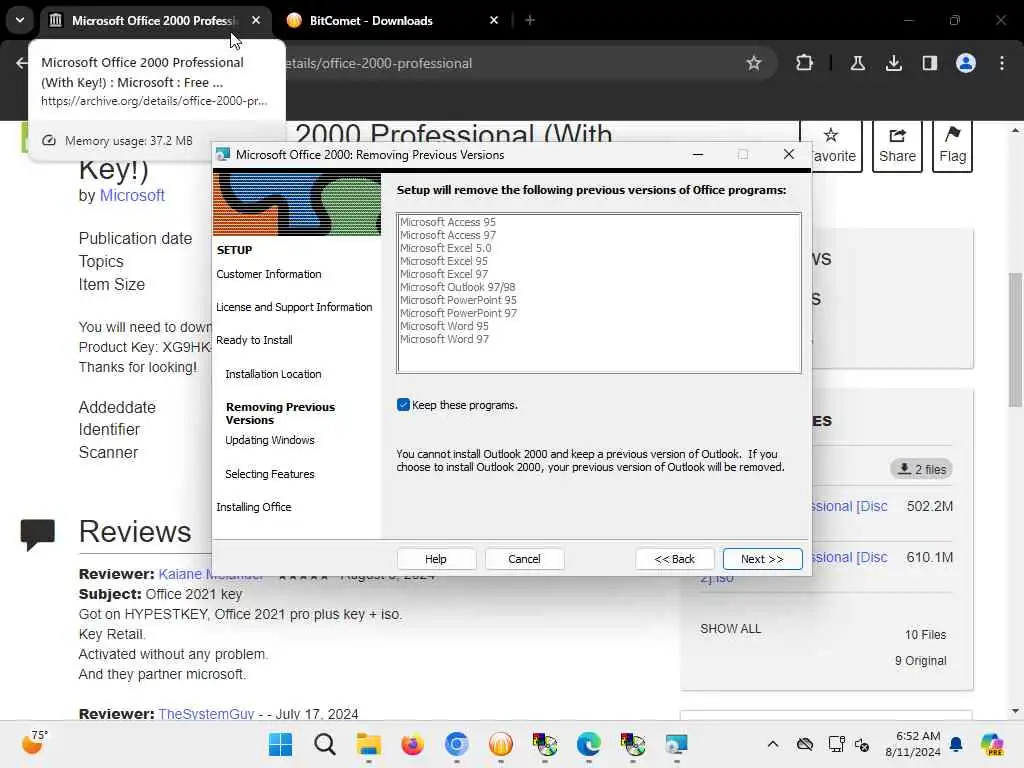Viewport: 1024px width, 768px height.
Task: Close the Microsoft Office 2000 tab
Action: pos(256,21)
